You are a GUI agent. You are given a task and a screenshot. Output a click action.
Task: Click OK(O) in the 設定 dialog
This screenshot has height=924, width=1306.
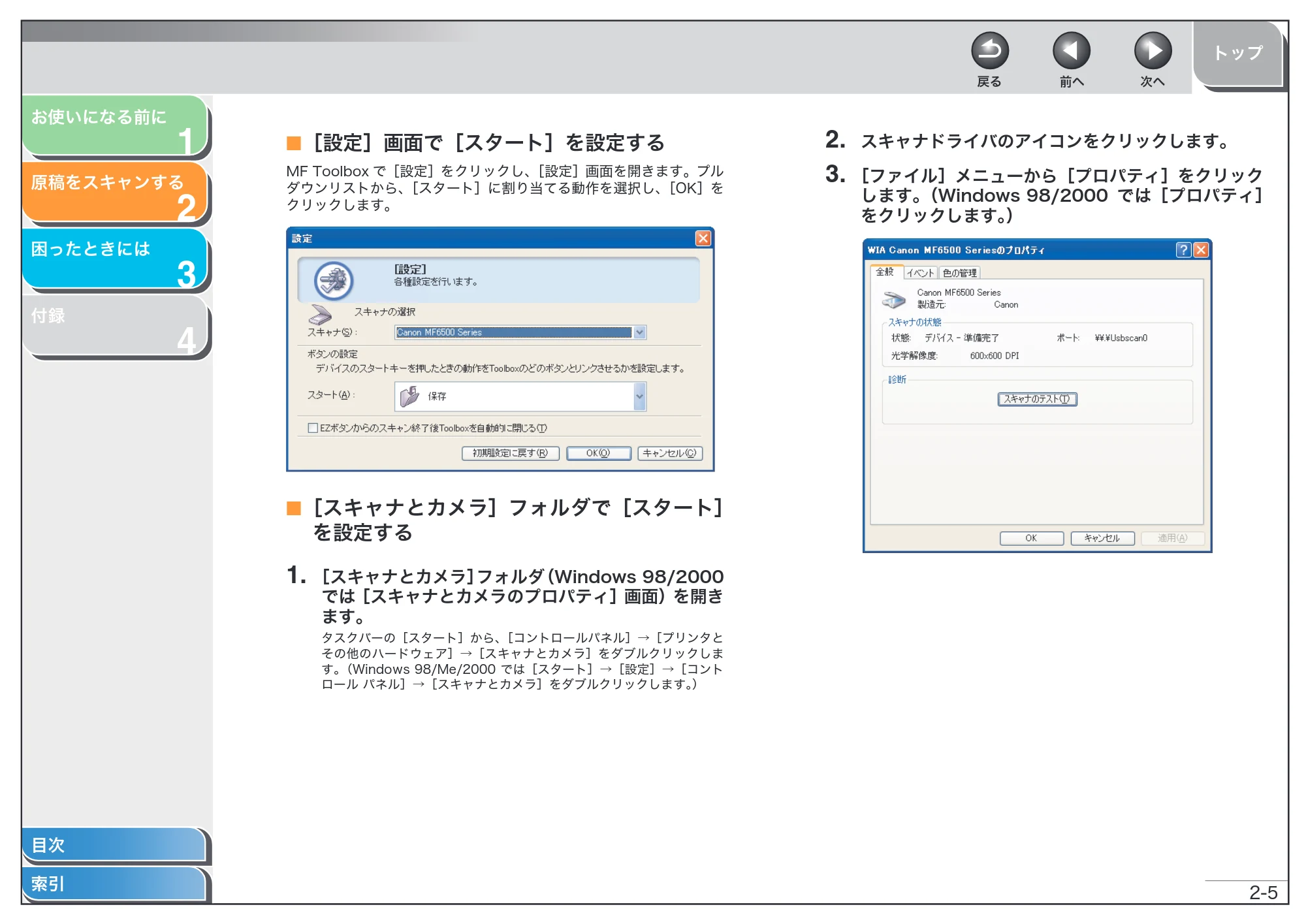598,453
